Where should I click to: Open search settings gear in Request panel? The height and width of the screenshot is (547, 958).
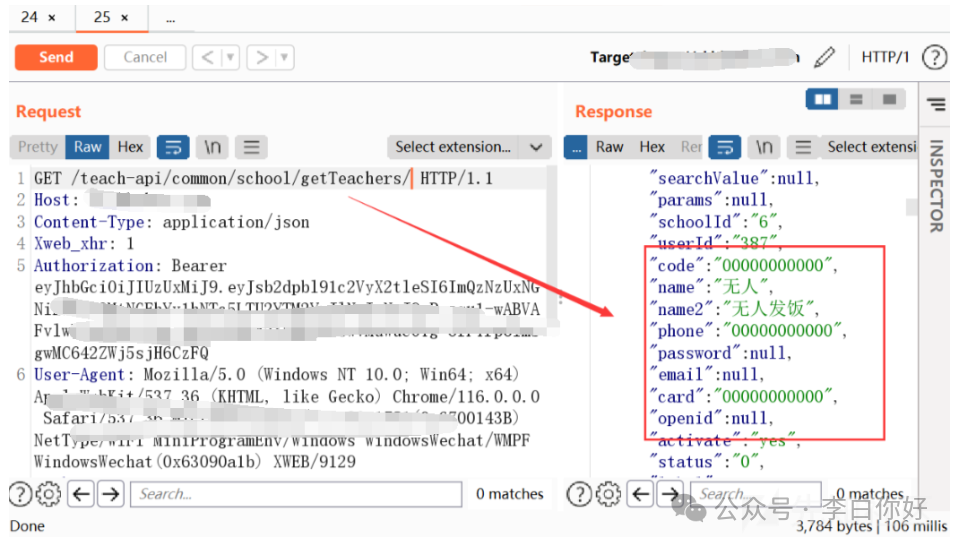(48, 493)
